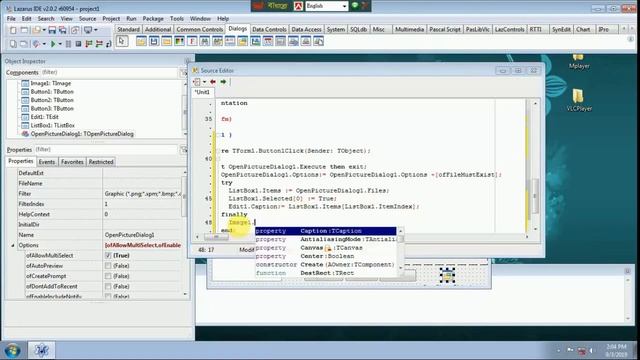
Task: Toggle the ofAutoPreview checkbox
Action: [108, 266]
